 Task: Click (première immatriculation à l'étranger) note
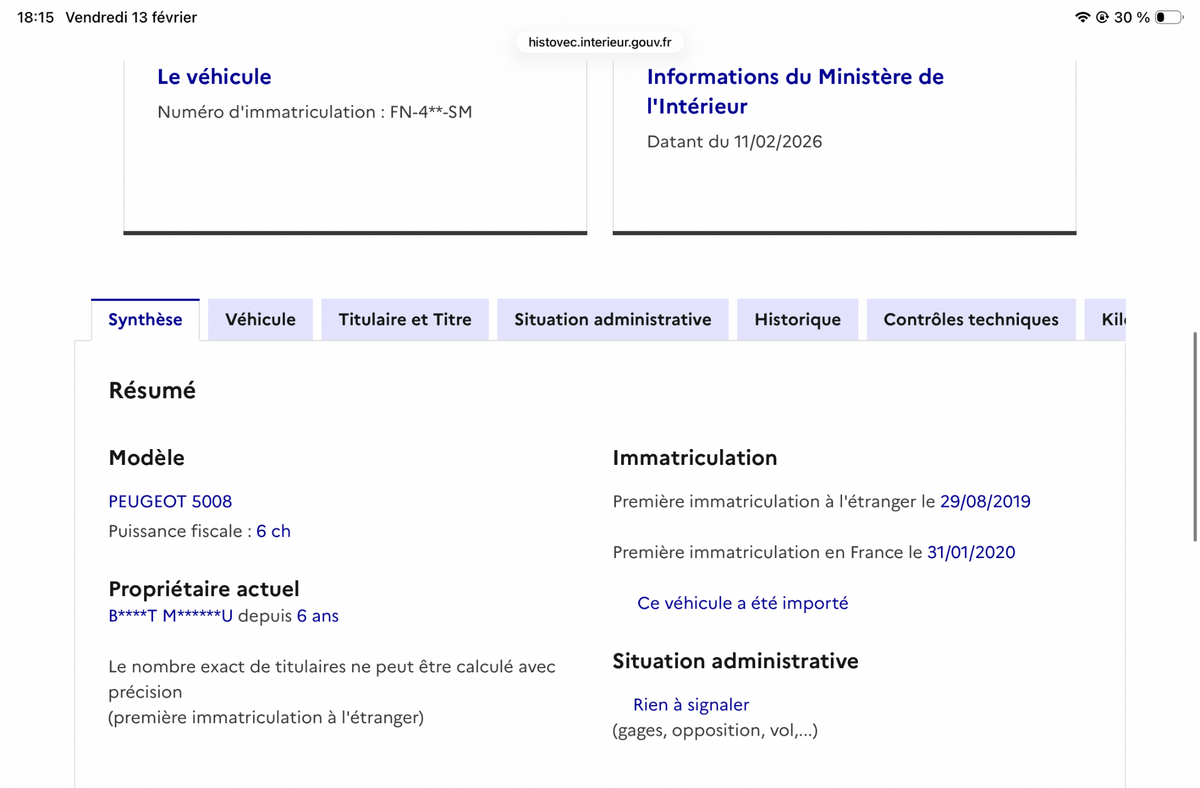(266, 717)
